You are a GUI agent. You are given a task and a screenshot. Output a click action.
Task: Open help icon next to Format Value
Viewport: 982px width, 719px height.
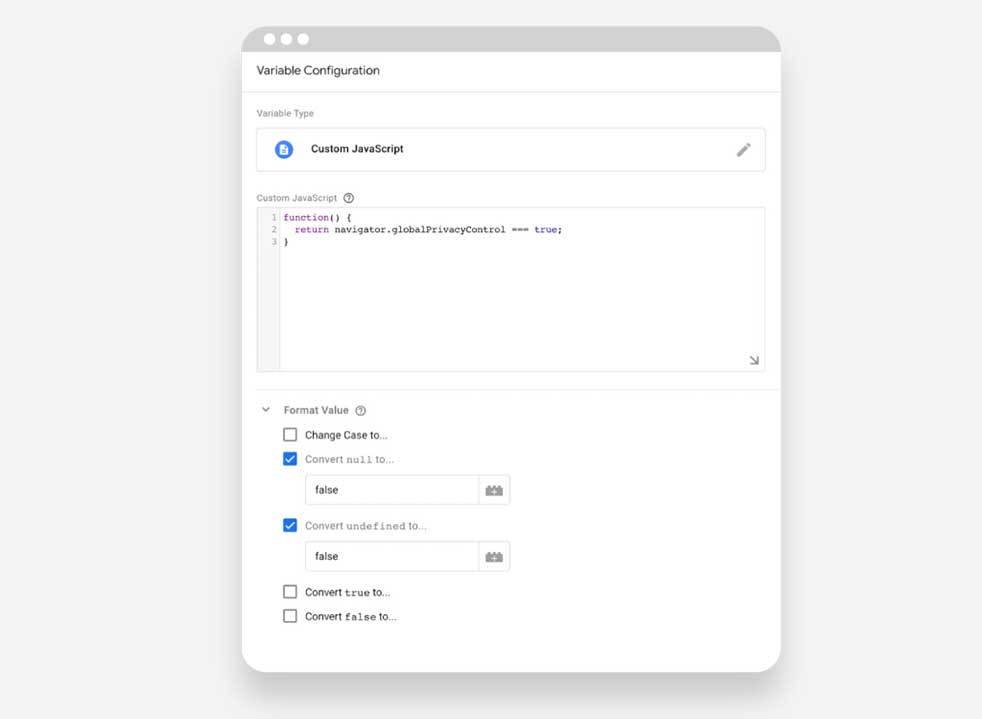tap(361, 411)
